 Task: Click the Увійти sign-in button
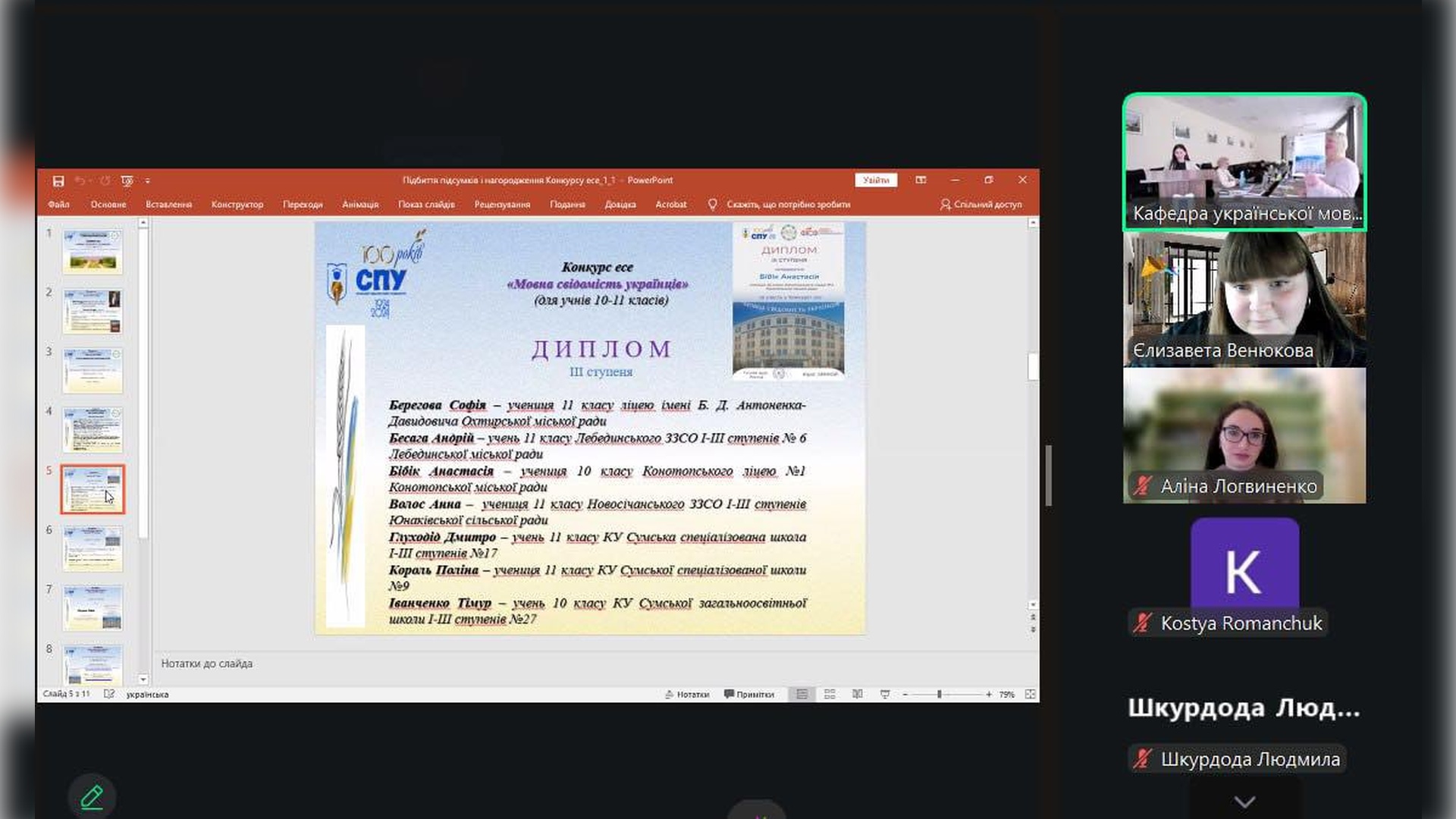[876, 180]
